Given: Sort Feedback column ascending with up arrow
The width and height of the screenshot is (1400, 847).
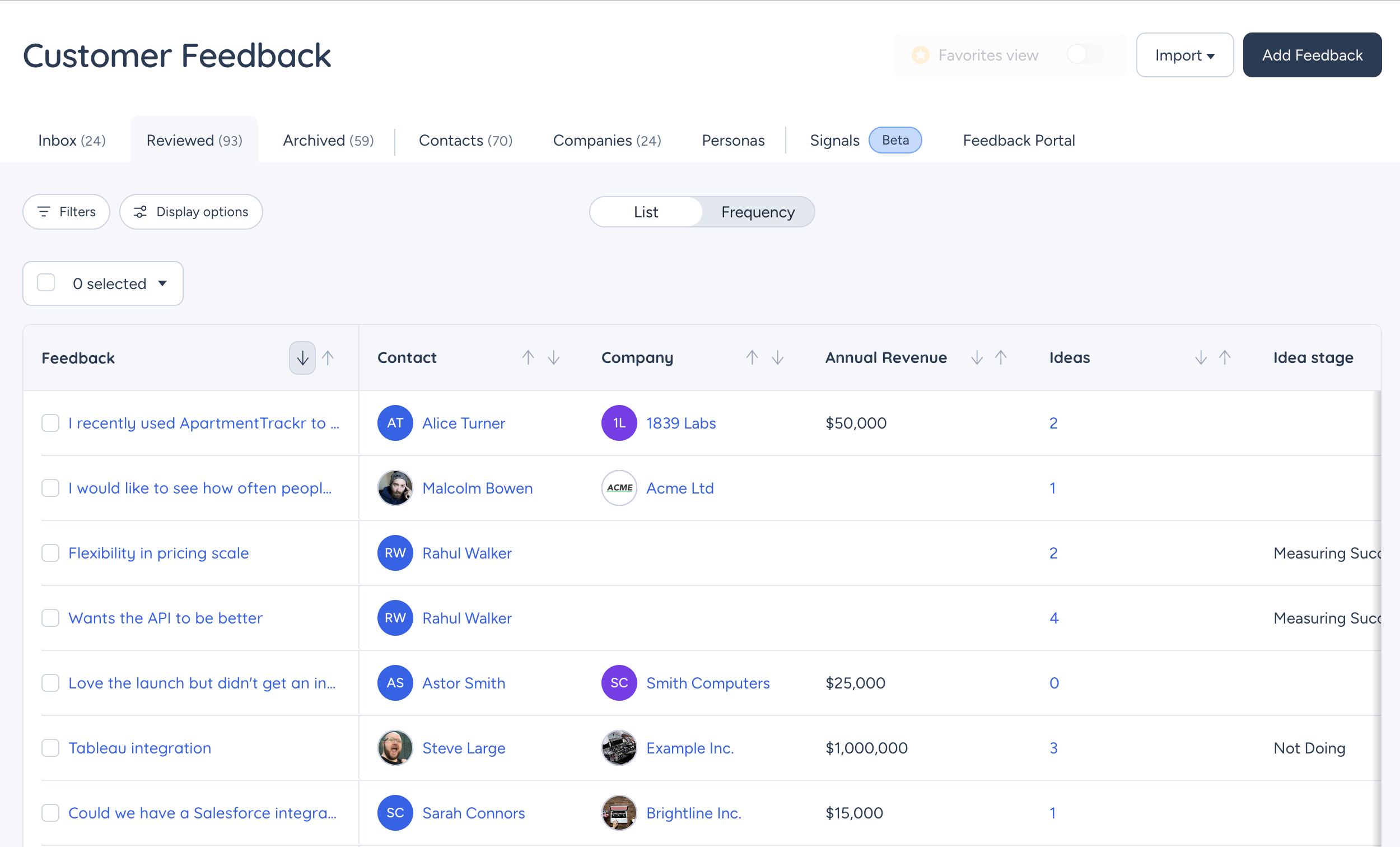Looking at the screenshot, I should tap(328, 357).
